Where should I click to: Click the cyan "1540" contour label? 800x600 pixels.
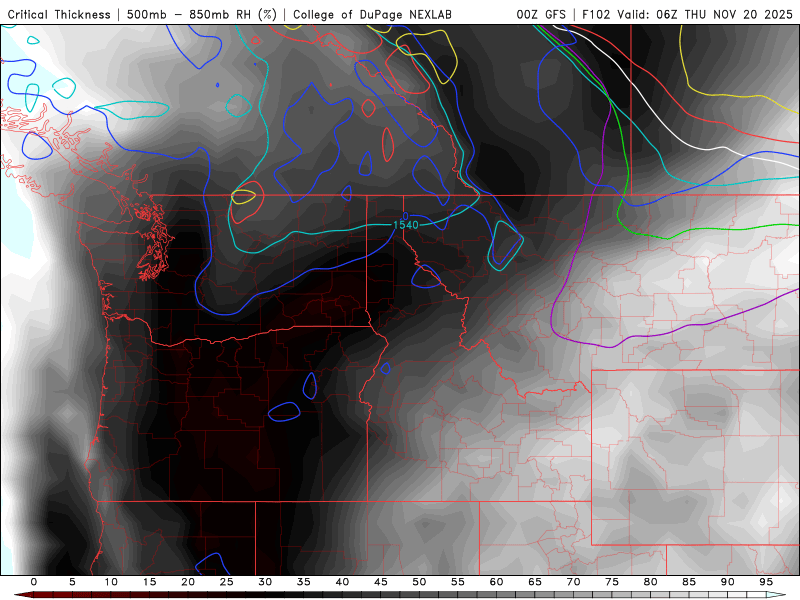coord(406,225)
